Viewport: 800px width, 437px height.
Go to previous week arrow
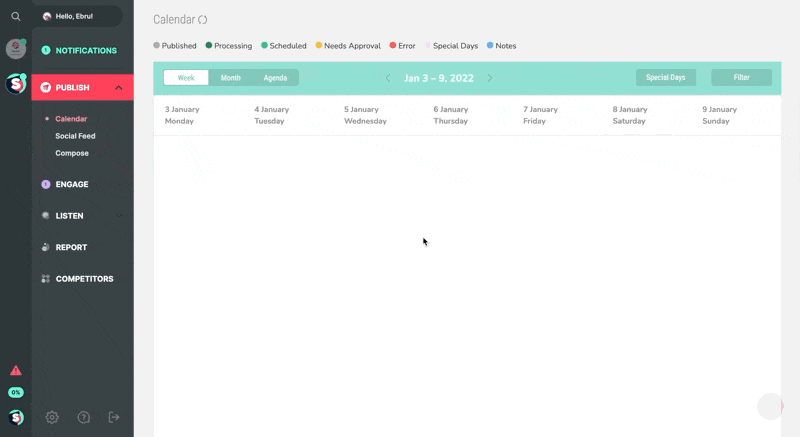tap(388, 78)
